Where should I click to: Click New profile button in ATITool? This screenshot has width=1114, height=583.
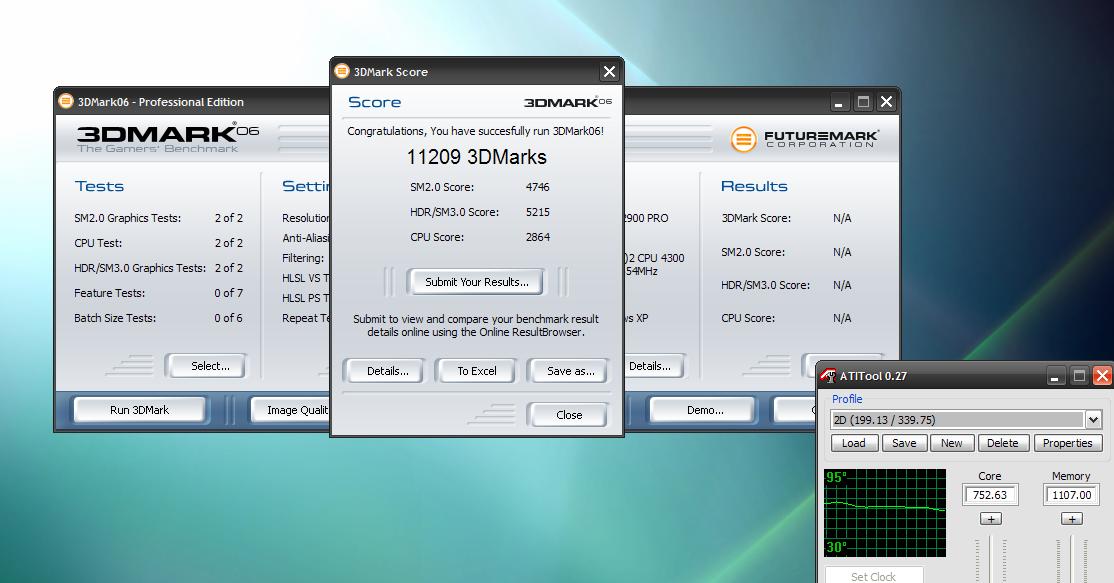pos(951,443)
